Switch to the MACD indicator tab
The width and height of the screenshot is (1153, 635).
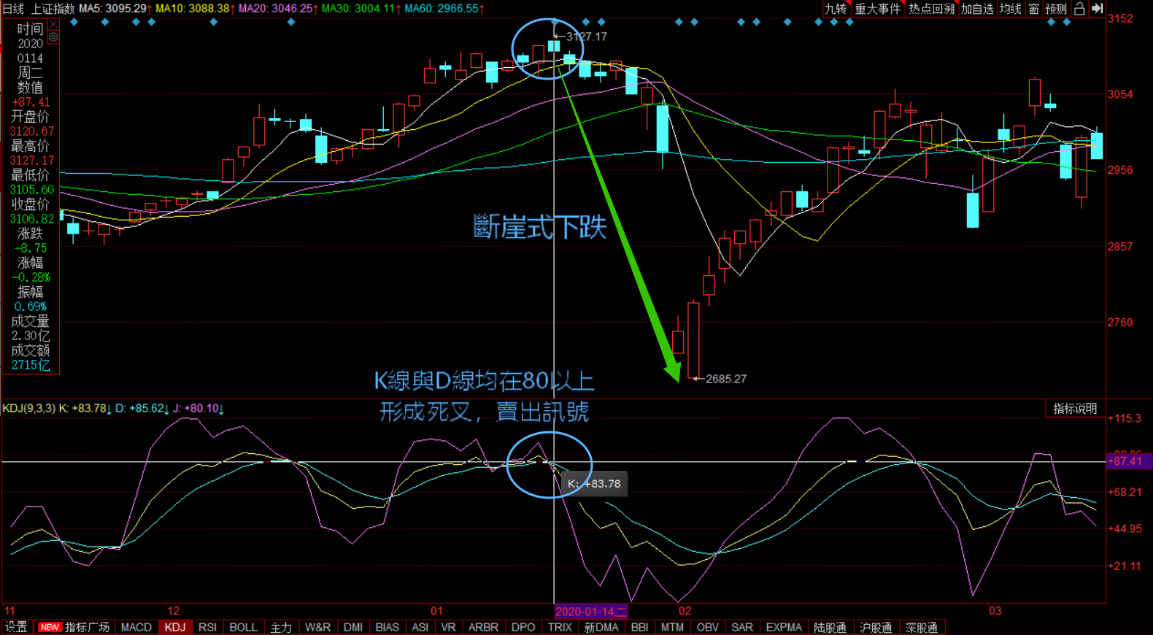136,628
